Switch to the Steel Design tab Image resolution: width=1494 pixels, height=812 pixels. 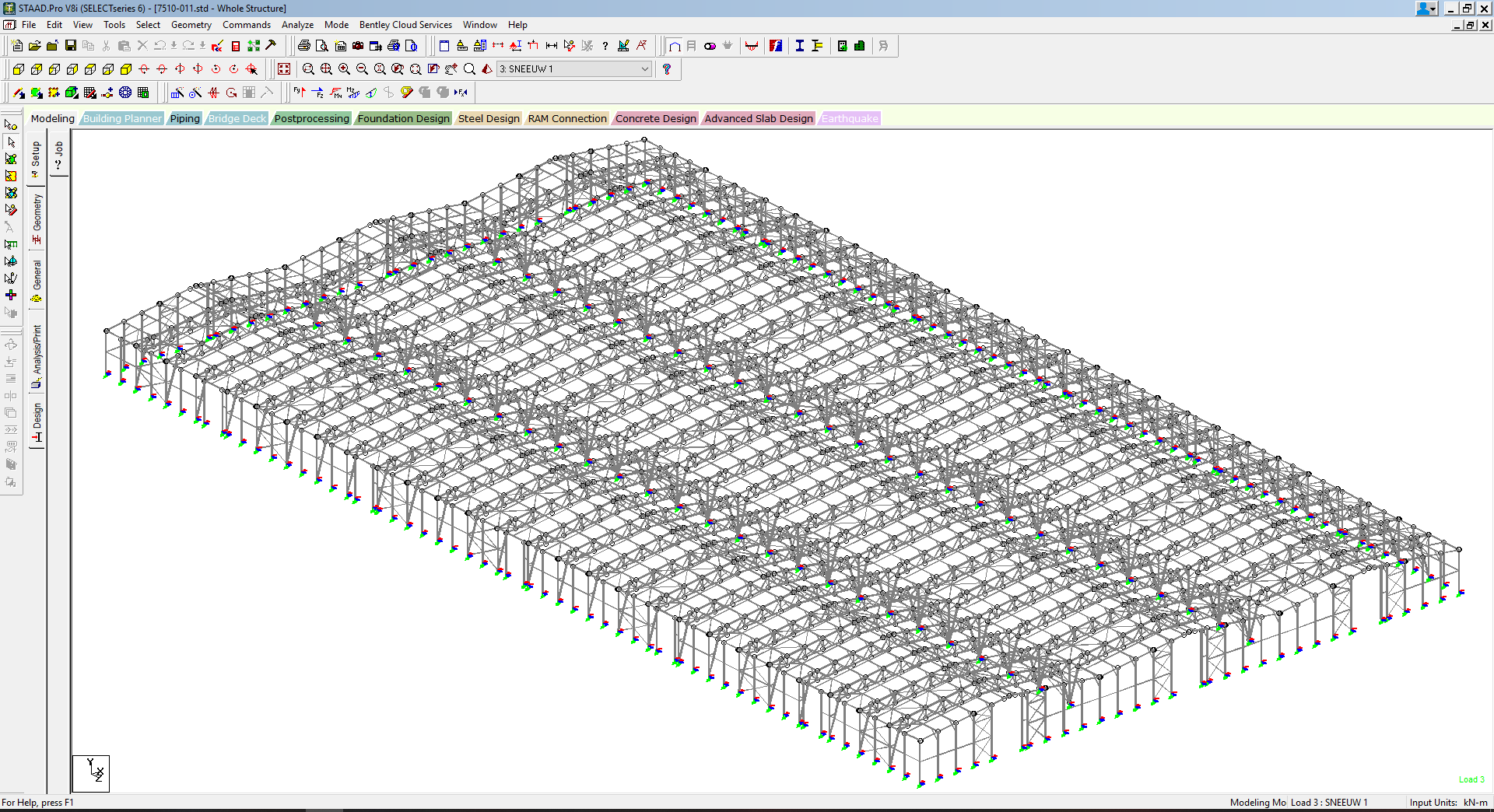click(x=489, y=118)
